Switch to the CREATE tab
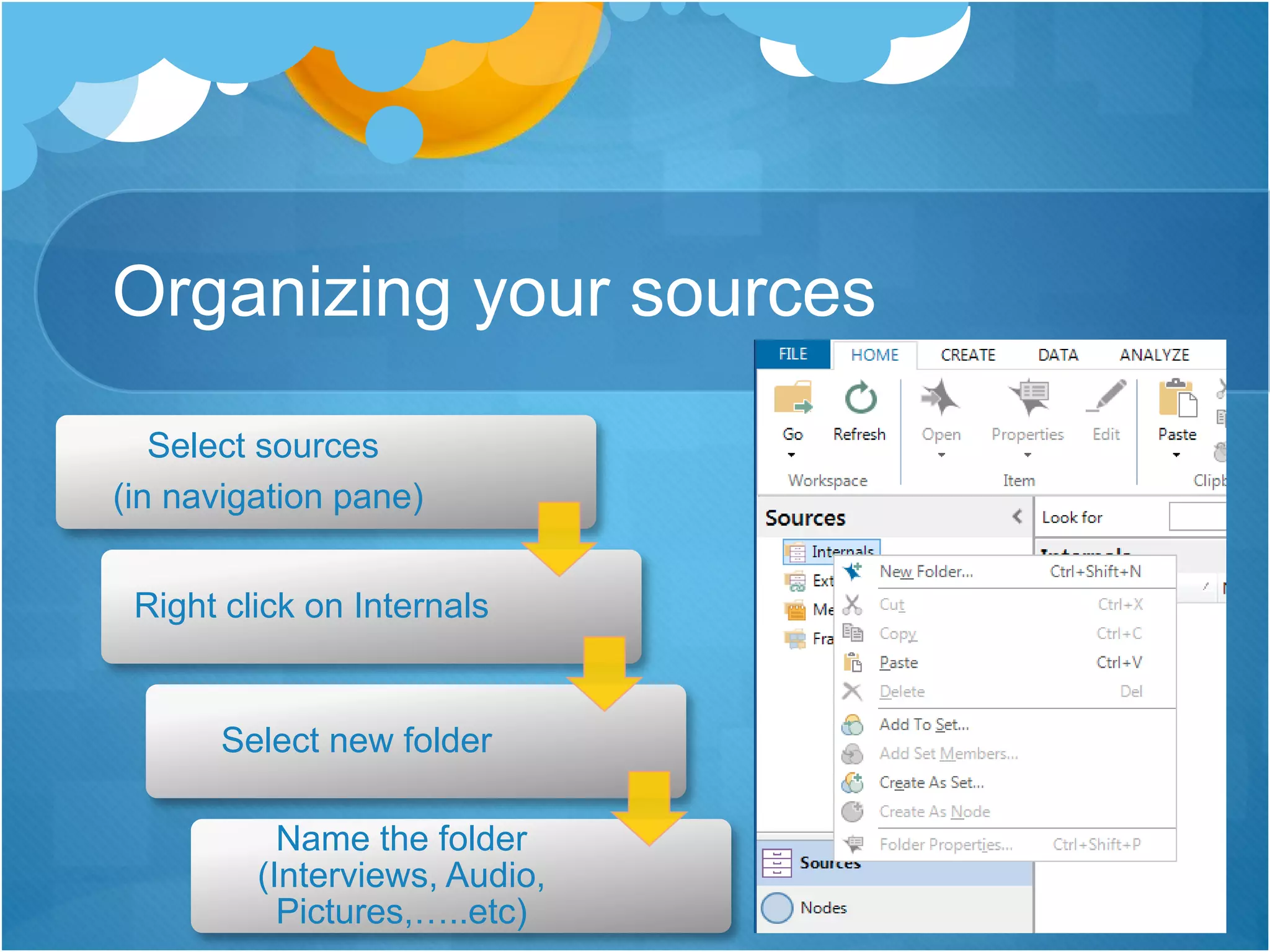 [x=968, y=355]
